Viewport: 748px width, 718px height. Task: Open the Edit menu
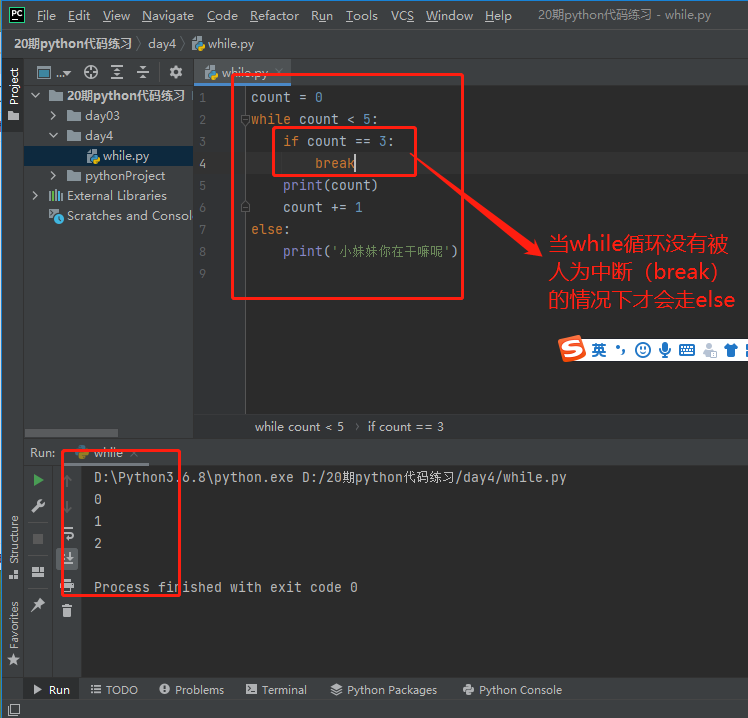[79, 16]
